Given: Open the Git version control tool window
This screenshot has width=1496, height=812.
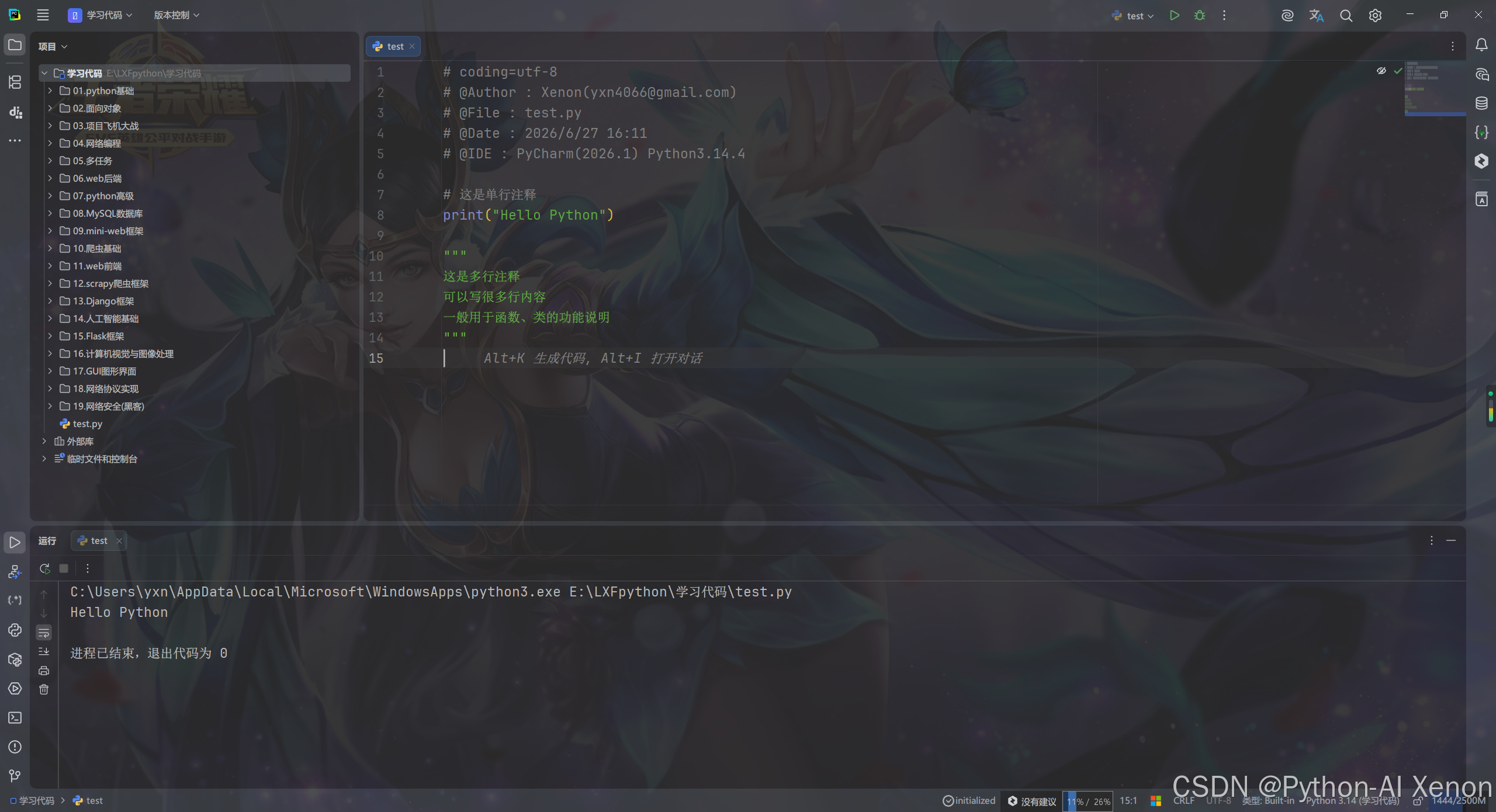Looking at the screenshot, I should pyautogui.click(x=15, y=776).
